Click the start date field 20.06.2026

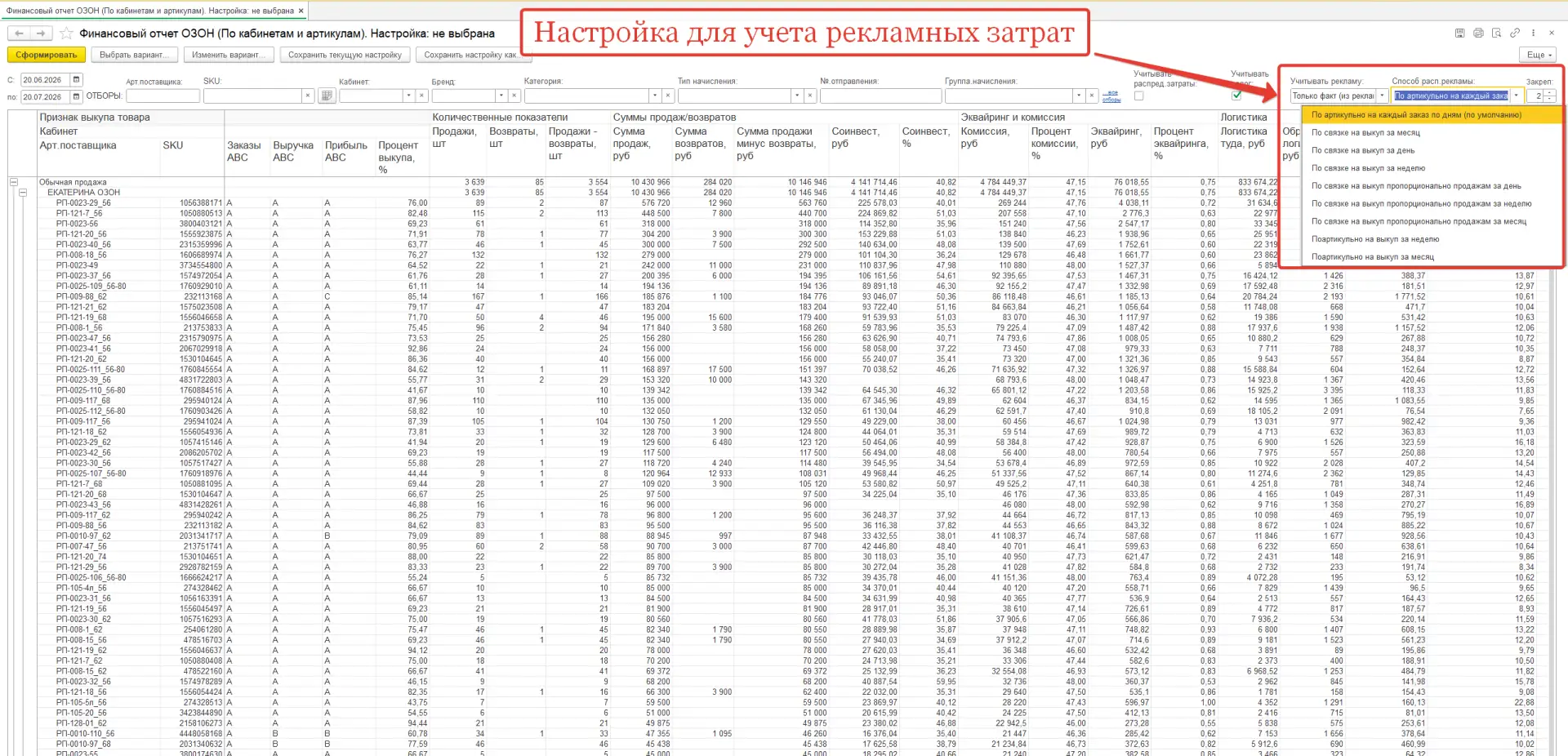click(x=45, y=80)
